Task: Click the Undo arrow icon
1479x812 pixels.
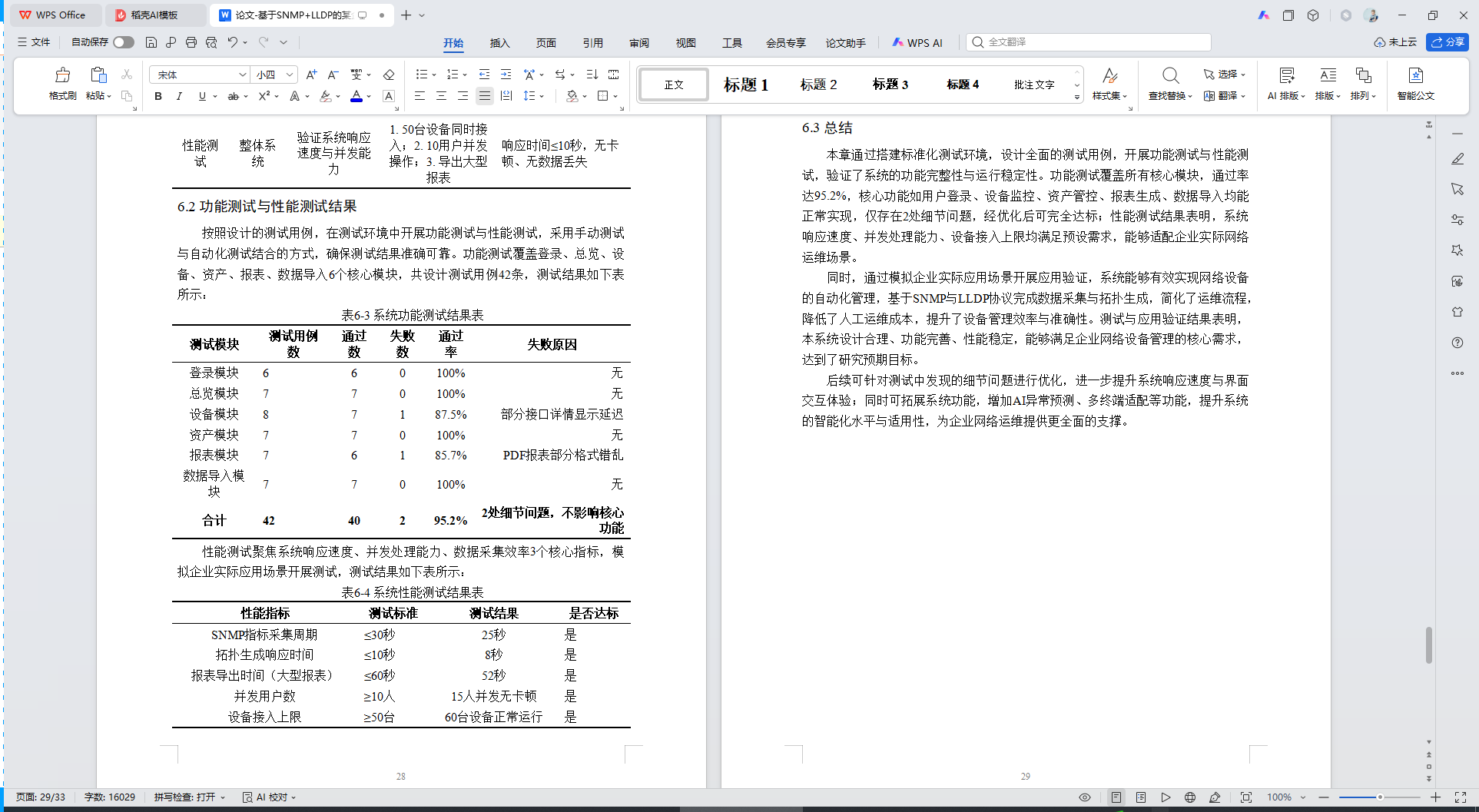Action: [232, 42]
